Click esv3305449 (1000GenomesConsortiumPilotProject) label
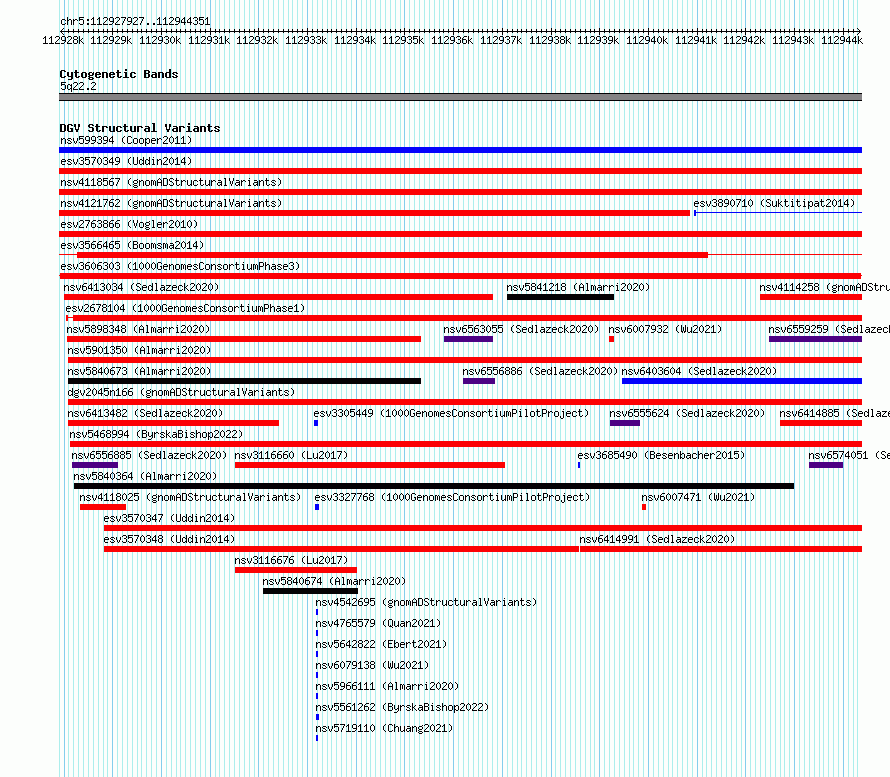This screenshot has width=890, height=777. click(x=451, y=413)
